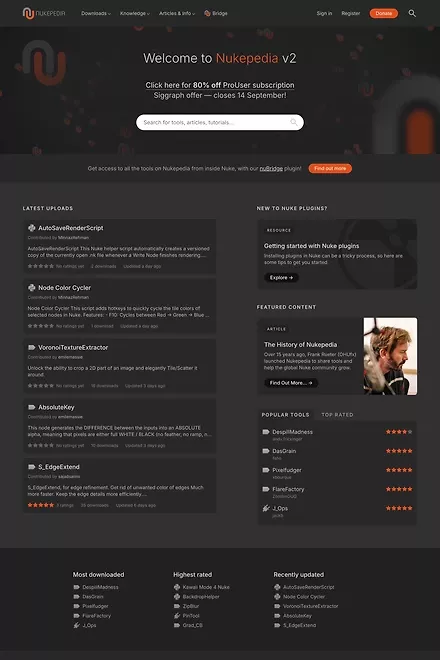440x660 pixels.
Task: Click the AutoSaveRenderScript python icon in Latest Uploads
Action: [32, 228]
